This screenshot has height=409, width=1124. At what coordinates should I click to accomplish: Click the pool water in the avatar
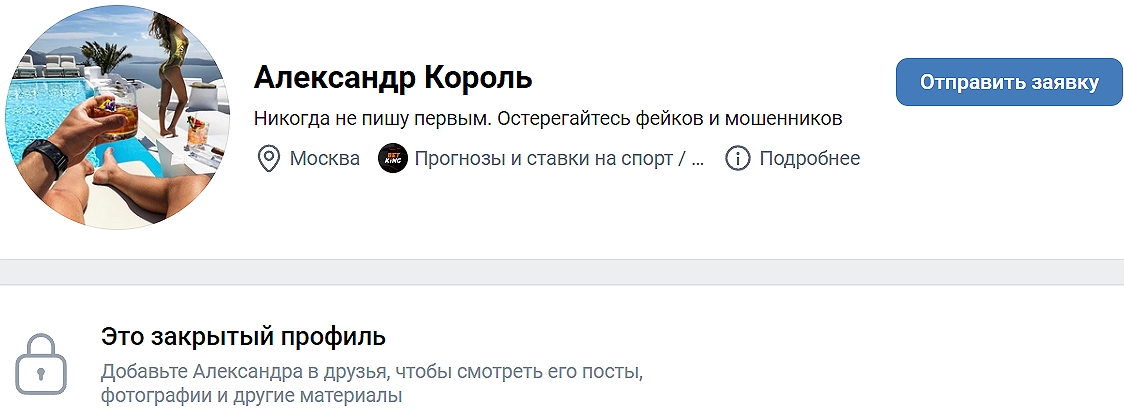click(40, 110)
